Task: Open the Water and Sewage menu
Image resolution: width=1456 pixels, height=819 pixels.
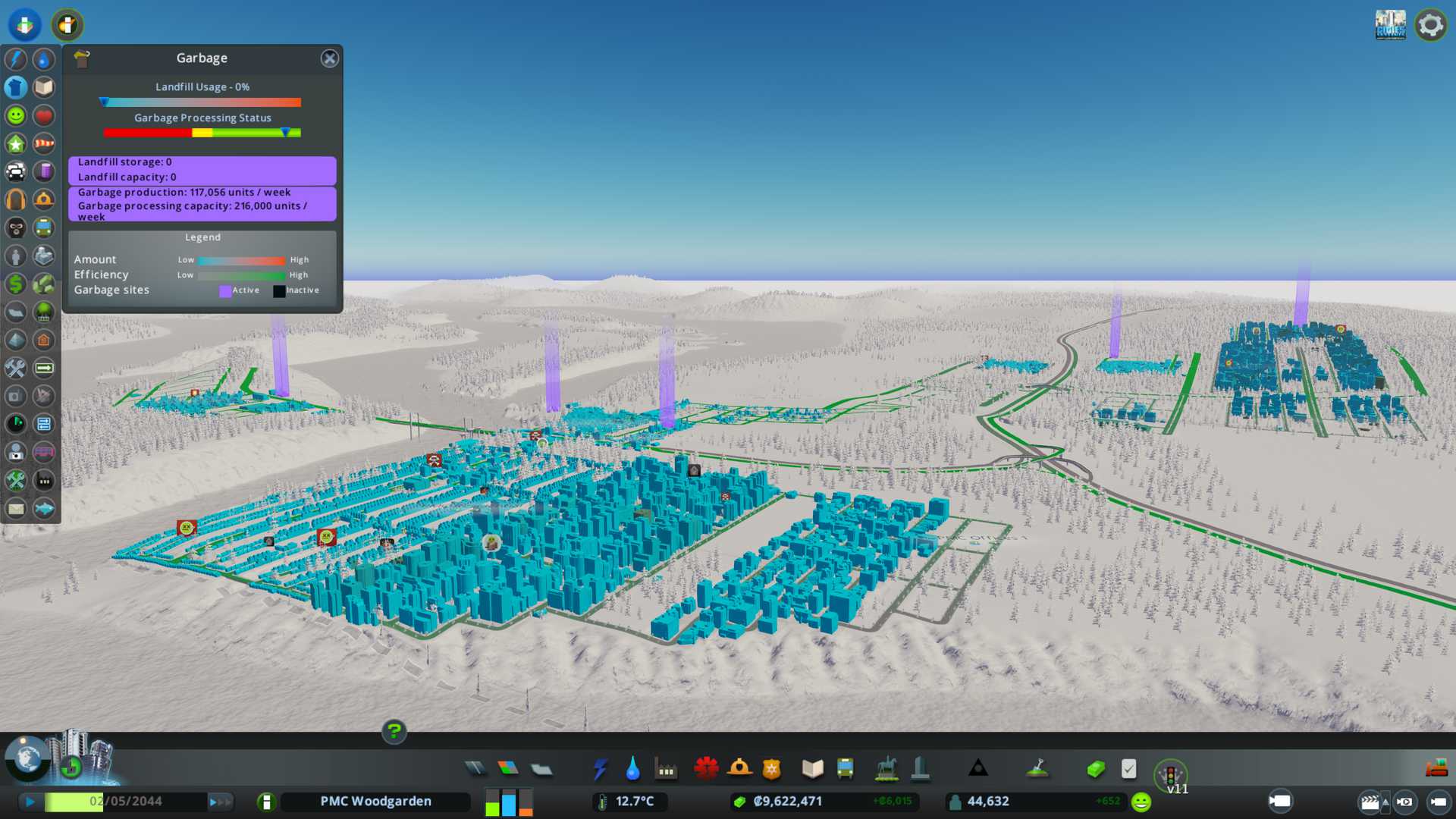Action: (632, 769)
